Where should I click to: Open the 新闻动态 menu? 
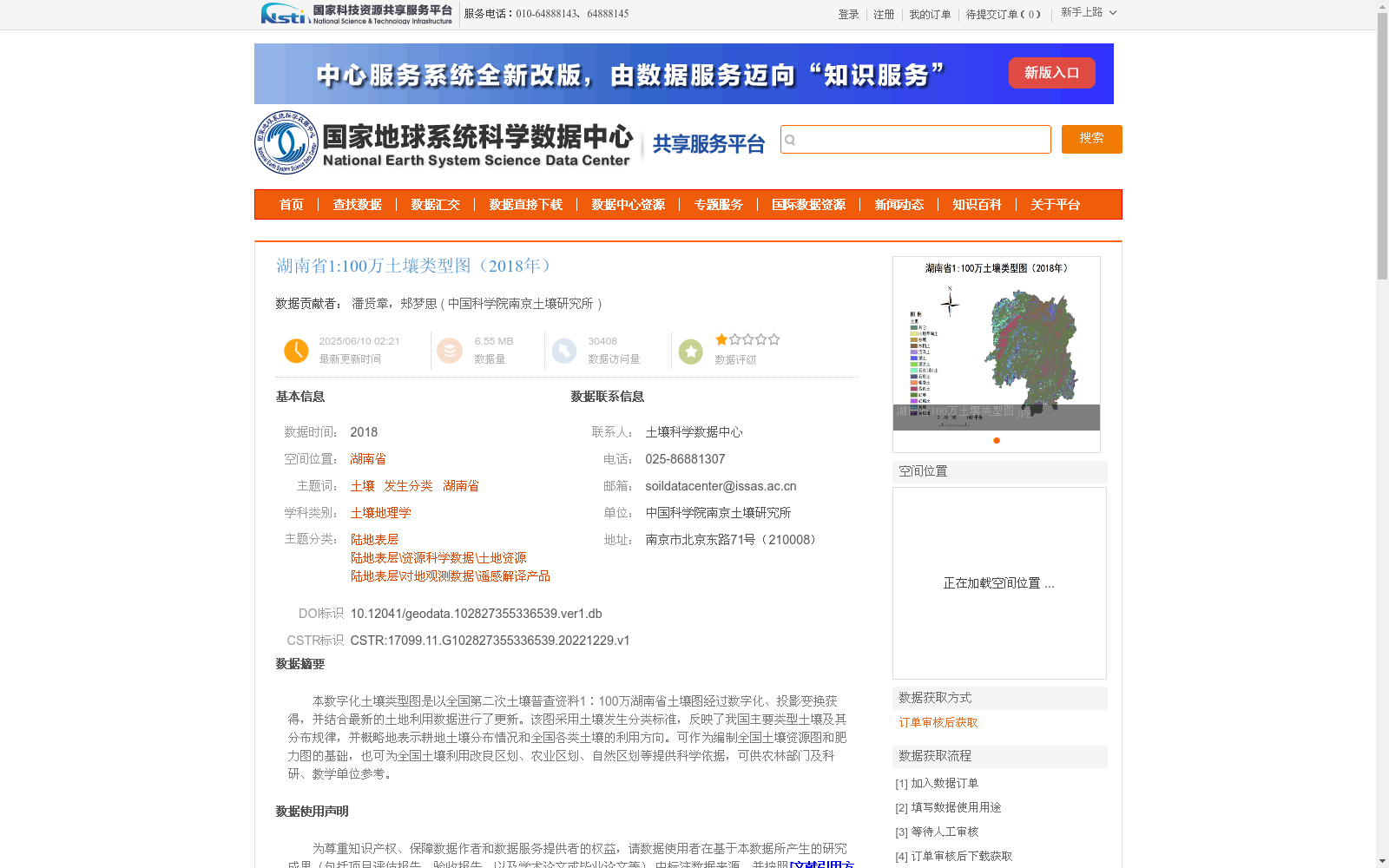pyautogui.click(x=899, y=205)
